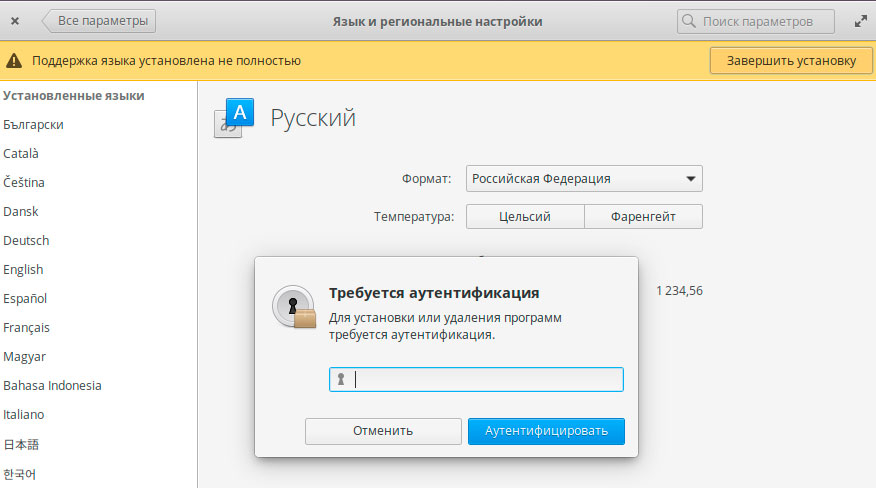The width and height of the screenshot is (876, 488).
Task: Pick Français from the language list
Action: (x=27, y=328)
